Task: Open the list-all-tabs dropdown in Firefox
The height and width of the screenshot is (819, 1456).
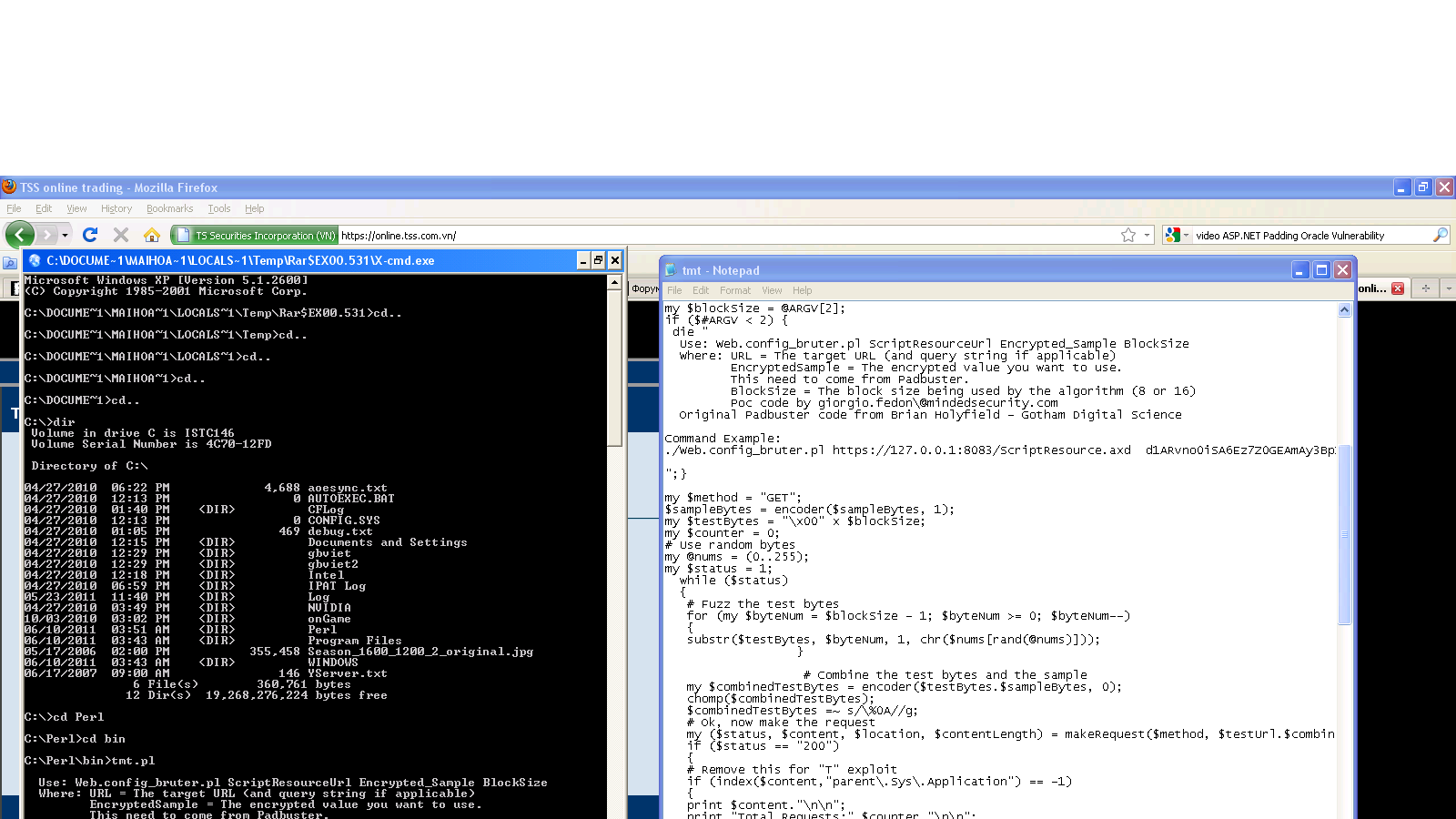Action: 1449,288
